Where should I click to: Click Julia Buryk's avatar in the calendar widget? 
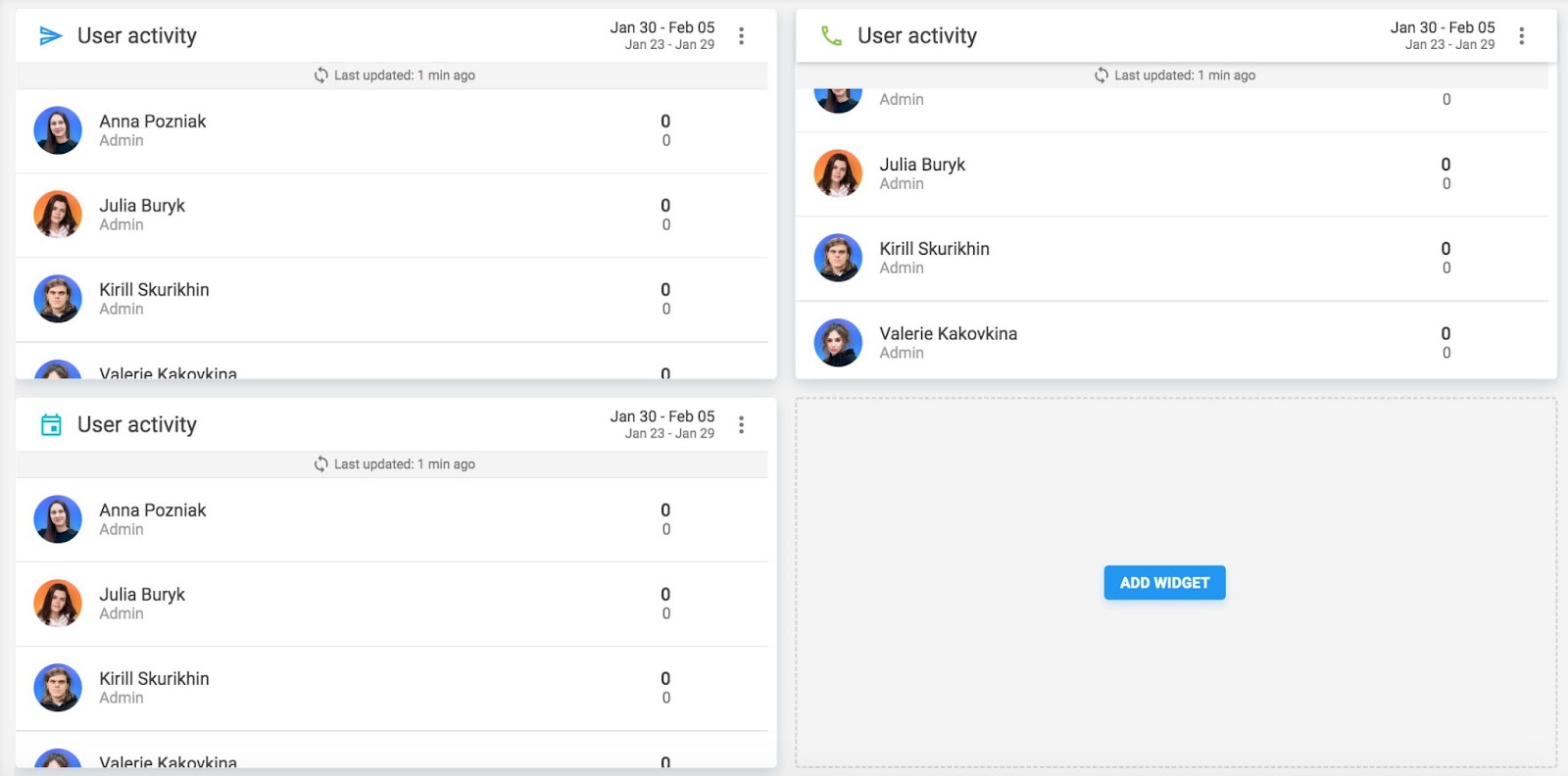pos(58,604)
